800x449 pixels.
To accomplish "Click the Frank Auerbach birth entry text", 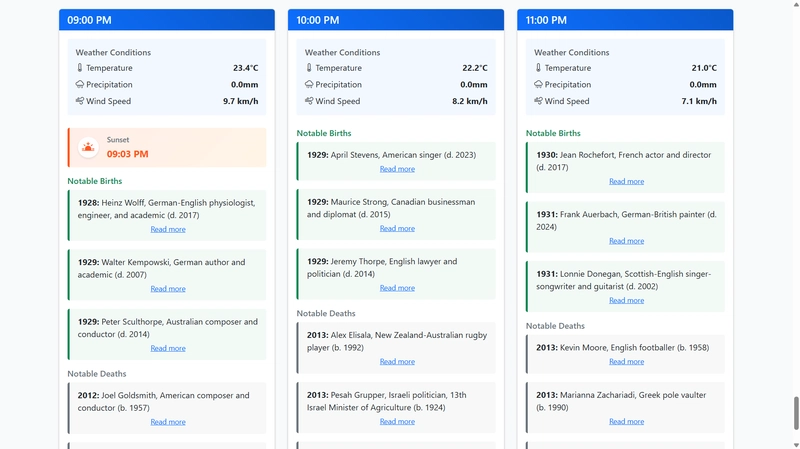I will pos(626,220).
